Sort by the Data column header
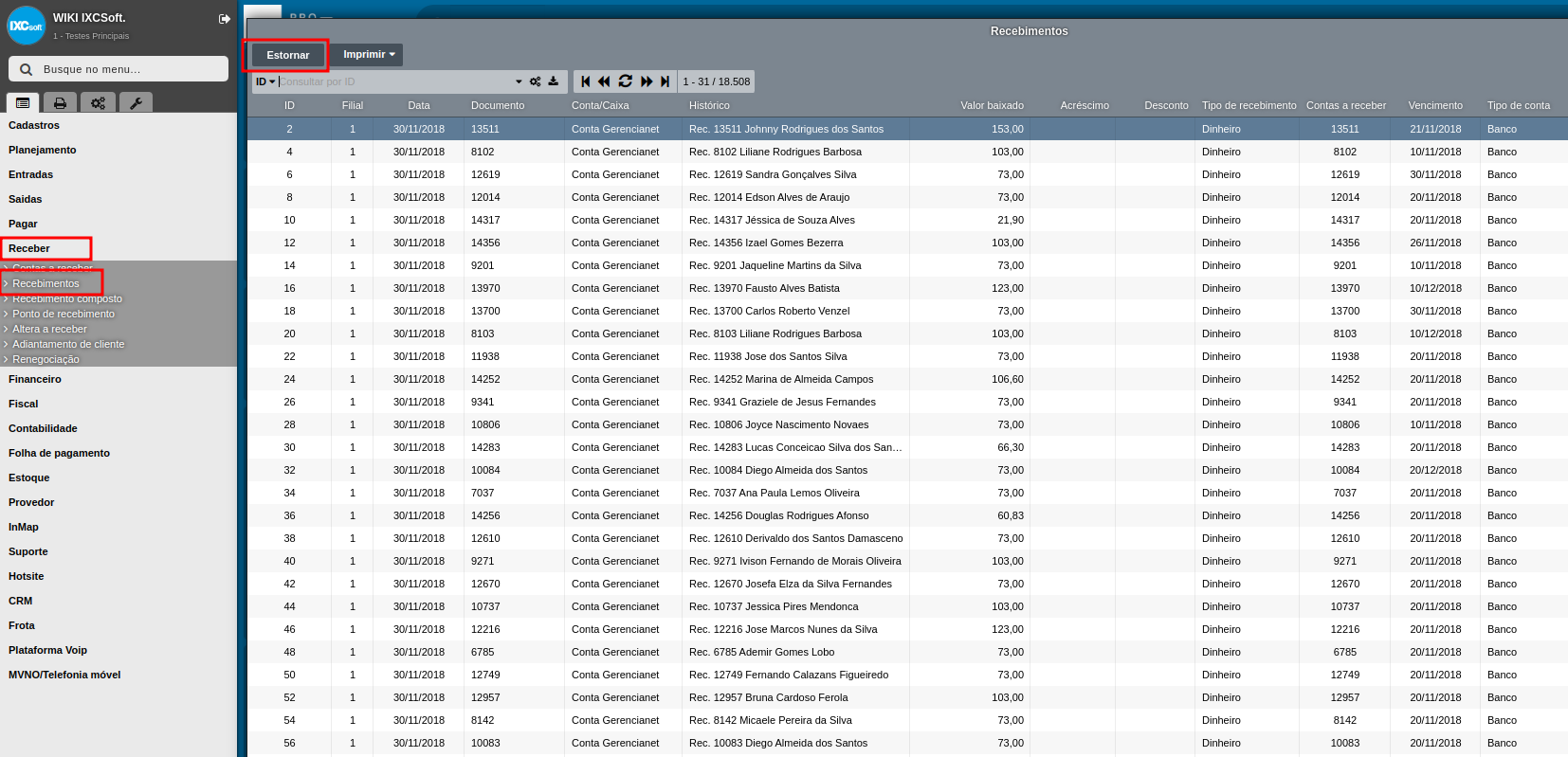The height and width of the screenshot is (757, 1568). coord(419,105)
